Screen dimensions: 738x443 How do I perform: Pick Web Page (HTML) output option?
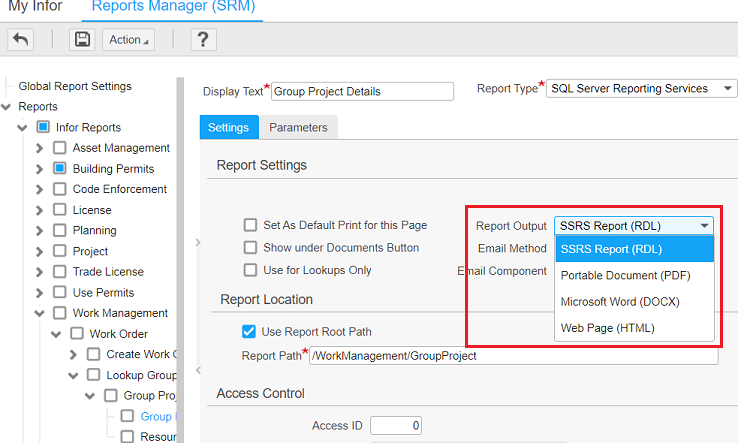click(608, 328)
